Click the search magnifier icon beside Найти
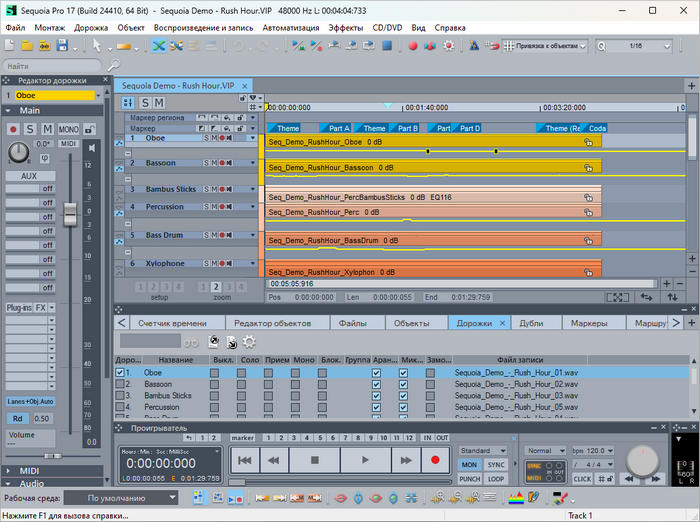Image resolution: width=700 pixels, height=522 pixels. pyautogui.click(x=114, y=66)
